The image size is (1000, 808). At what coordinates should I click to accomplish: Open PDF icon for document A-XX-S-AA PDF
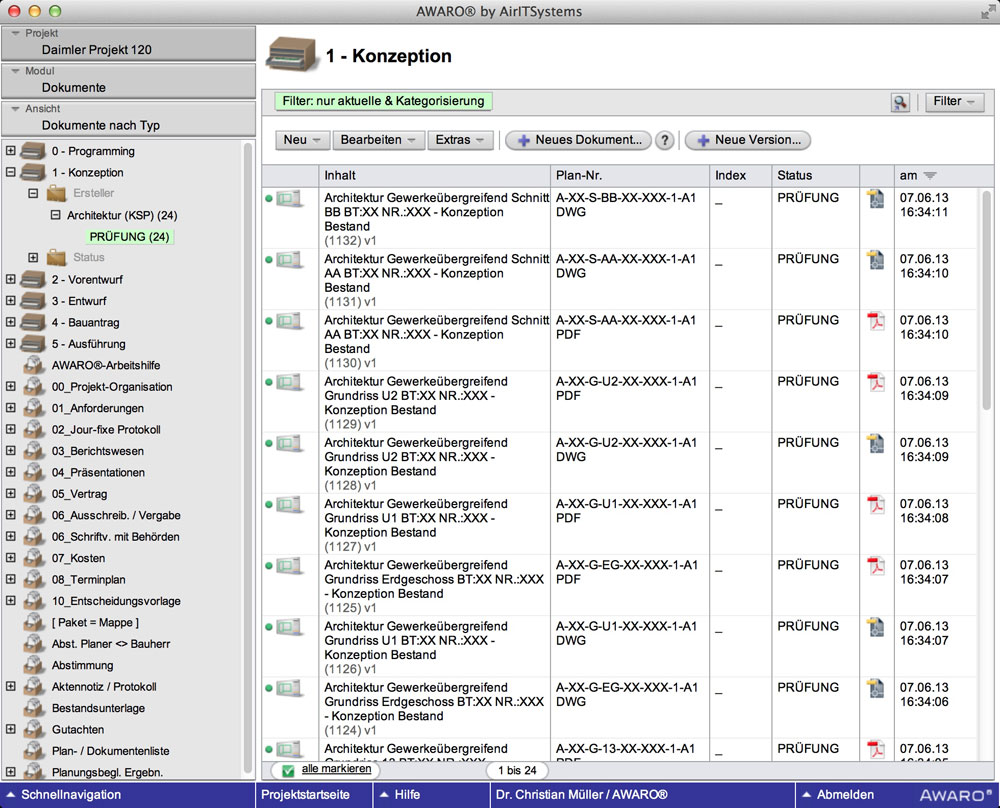click(x=876, y=321)
